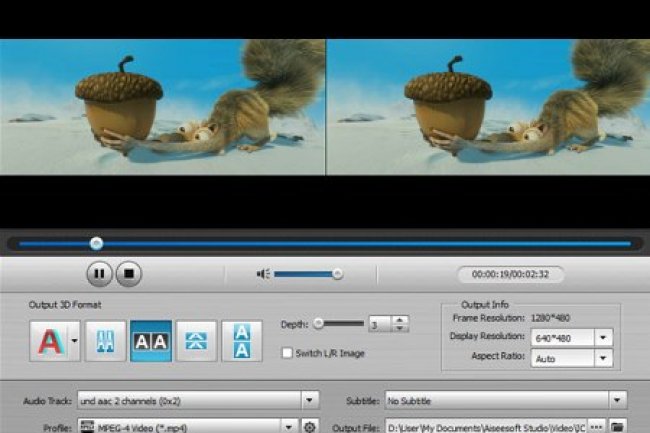Open the Display Resolution dropdown
650x433 pixels.
click(604, 338)
